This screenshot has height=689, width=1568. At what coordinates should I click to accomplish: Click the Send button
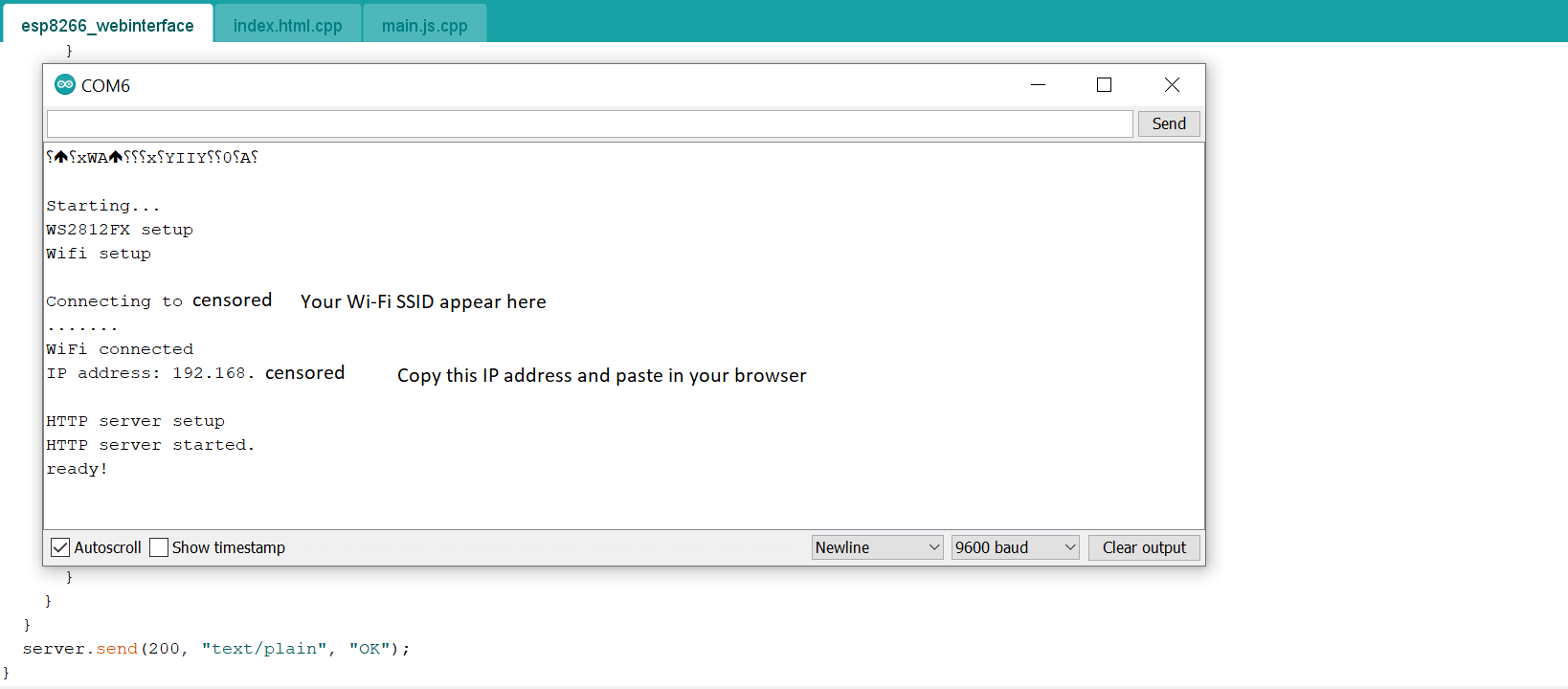point(1169,123)
